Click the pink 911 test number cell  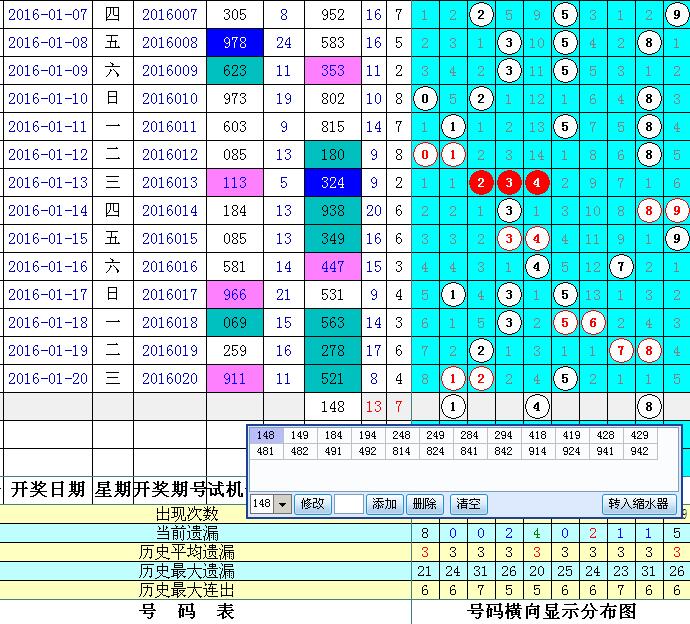[x=235, y=378]
